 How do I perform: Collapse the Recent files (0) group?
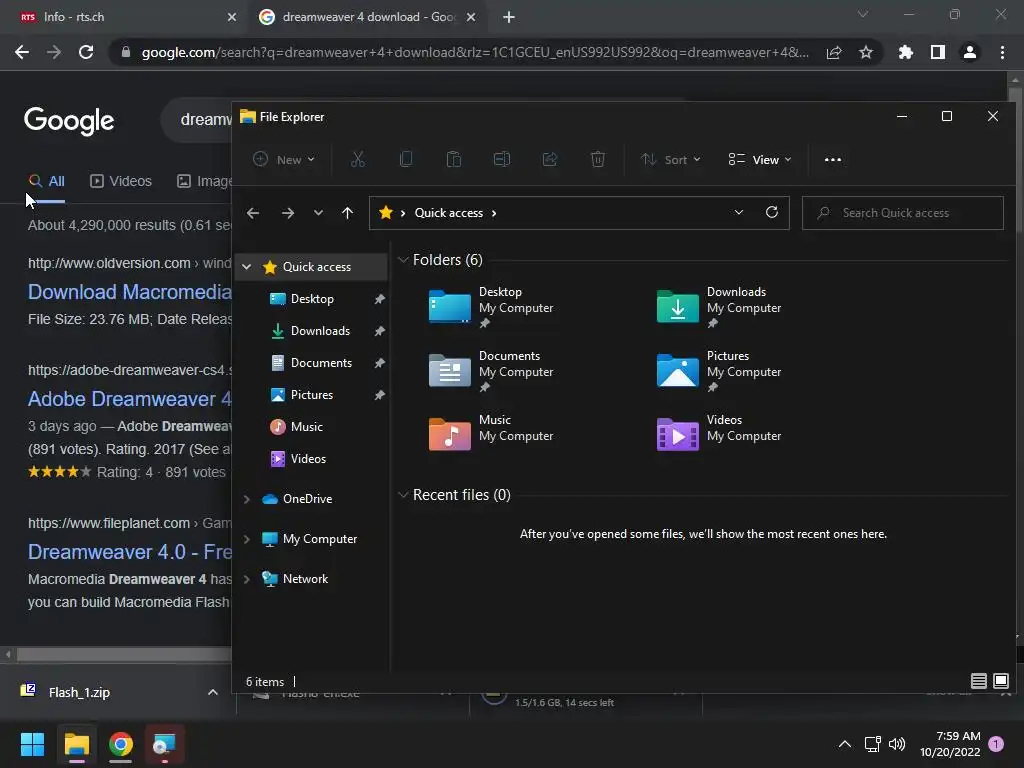pyautogui.click(x=403, y=495)
